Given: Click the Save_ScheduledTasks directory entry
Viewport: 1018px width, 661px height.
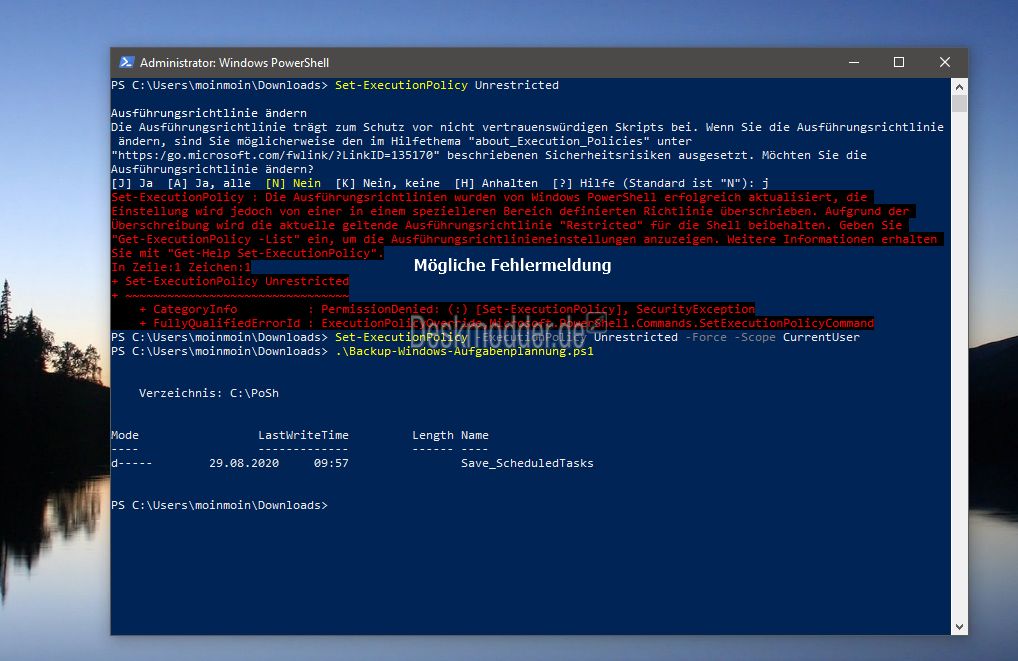Looking at the screenshot, I should [x=527, y=463].
